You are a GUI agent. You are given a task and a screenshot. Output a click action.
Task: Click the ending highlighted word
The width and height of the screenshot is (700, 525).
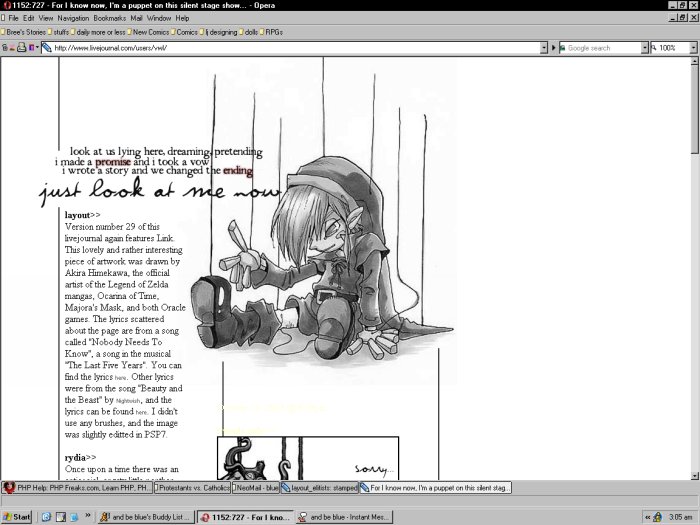[238, 171]
